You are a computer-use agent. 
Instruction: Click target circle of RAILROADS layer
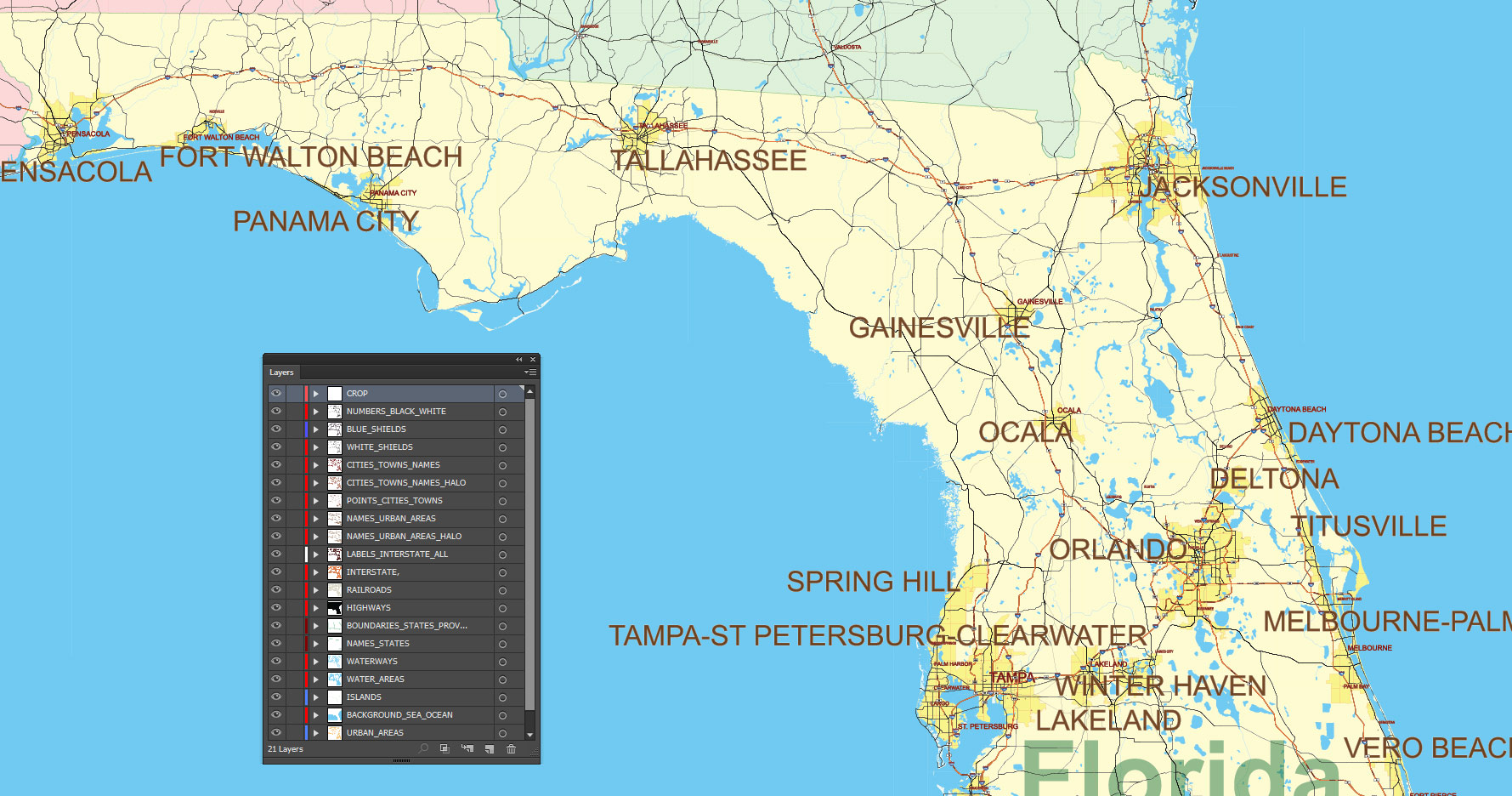tap(502, 590)
